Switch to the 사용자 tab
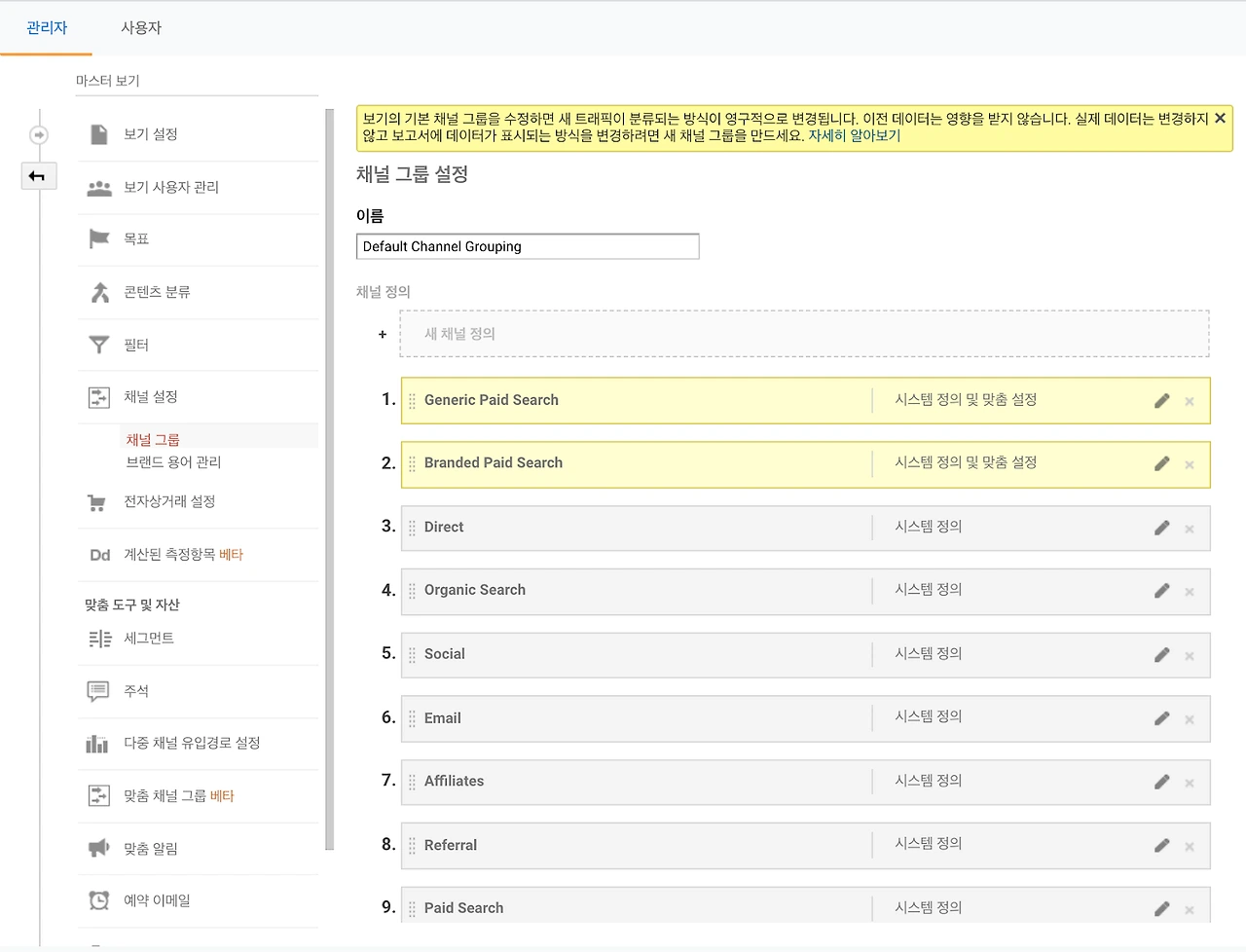The height and width of the screenshot is (952, 1246). coord(141,27)
